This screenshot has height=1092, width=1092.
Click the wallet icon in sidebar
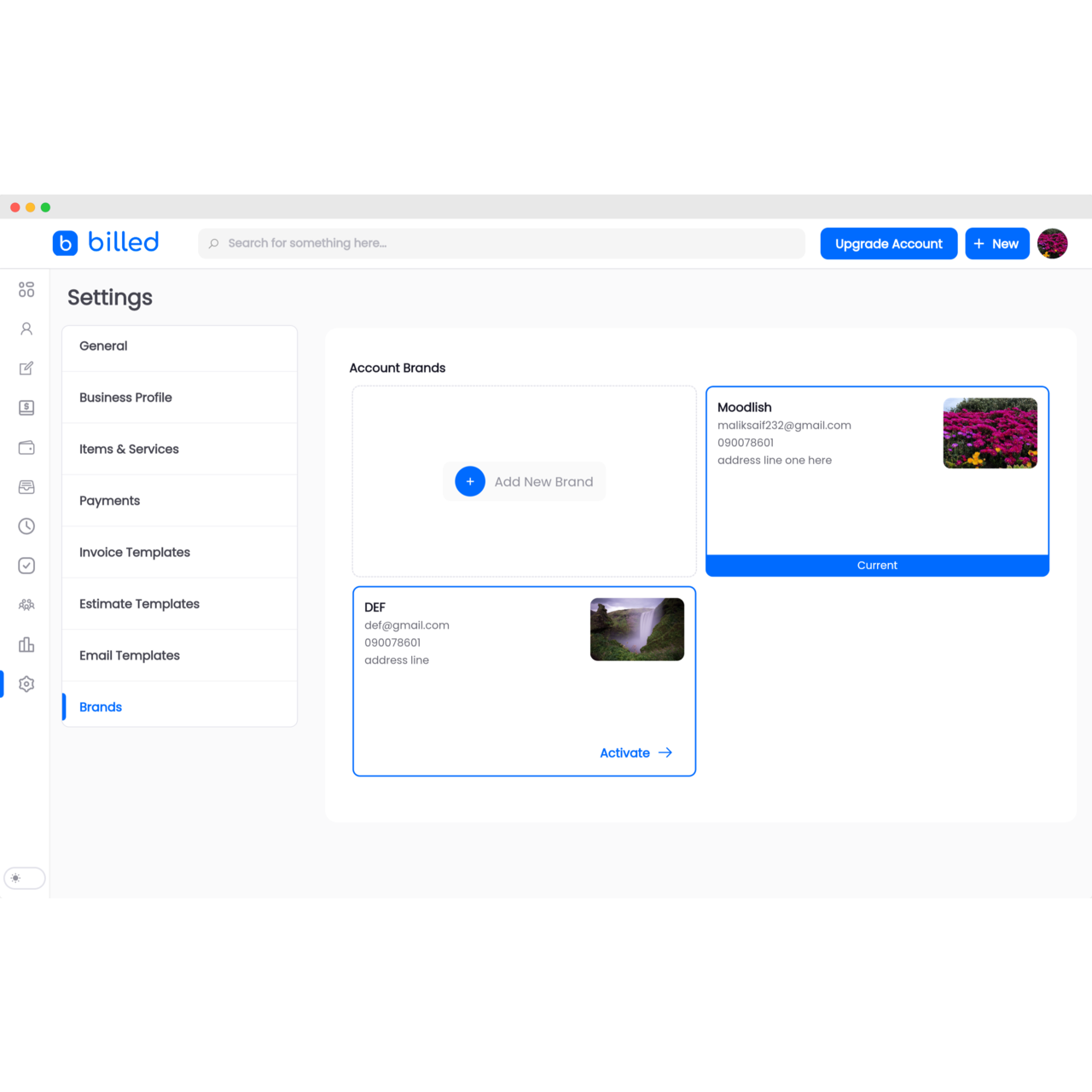(x=26, y=448)
